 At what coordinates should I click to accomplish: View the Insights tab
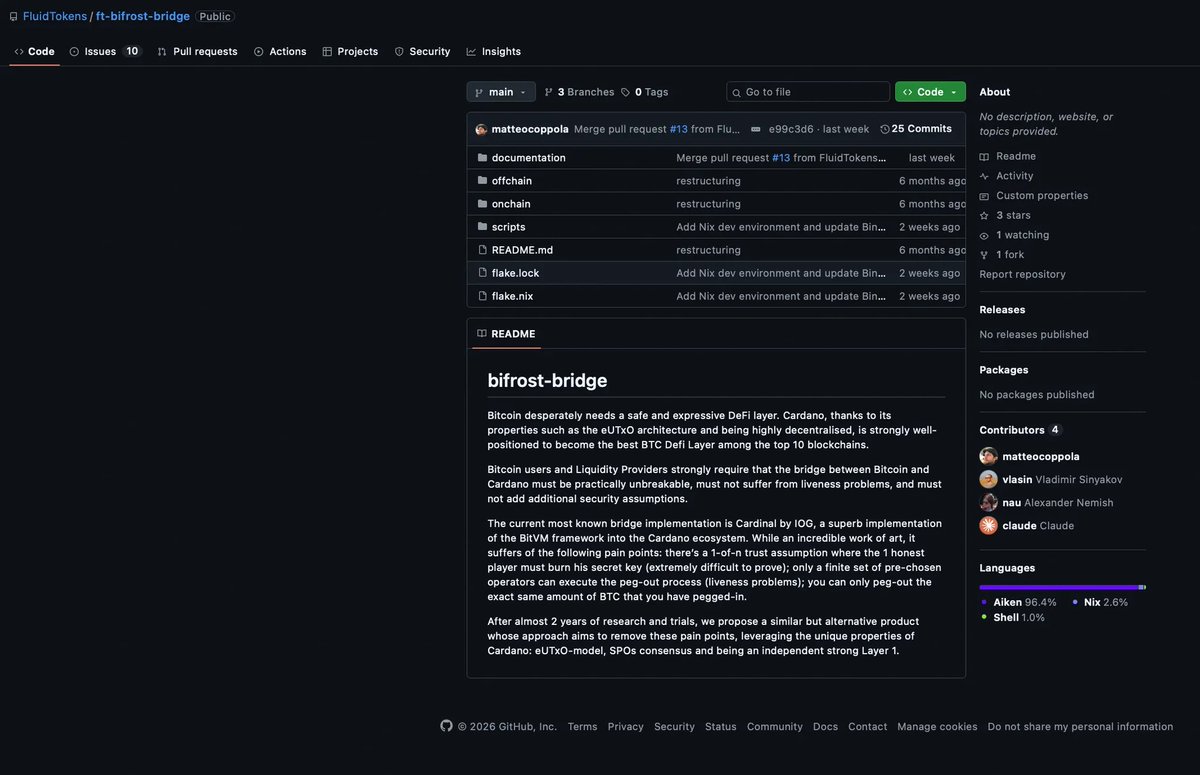pyautogui.click(x=493, y=51)
